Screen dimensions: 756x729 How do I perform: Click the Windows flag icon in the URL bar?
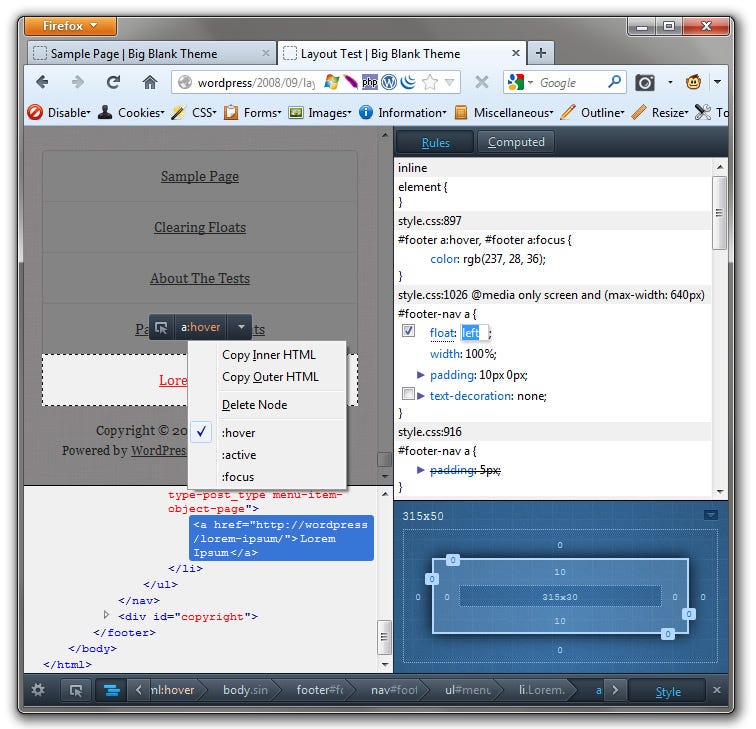pos(331,82)
